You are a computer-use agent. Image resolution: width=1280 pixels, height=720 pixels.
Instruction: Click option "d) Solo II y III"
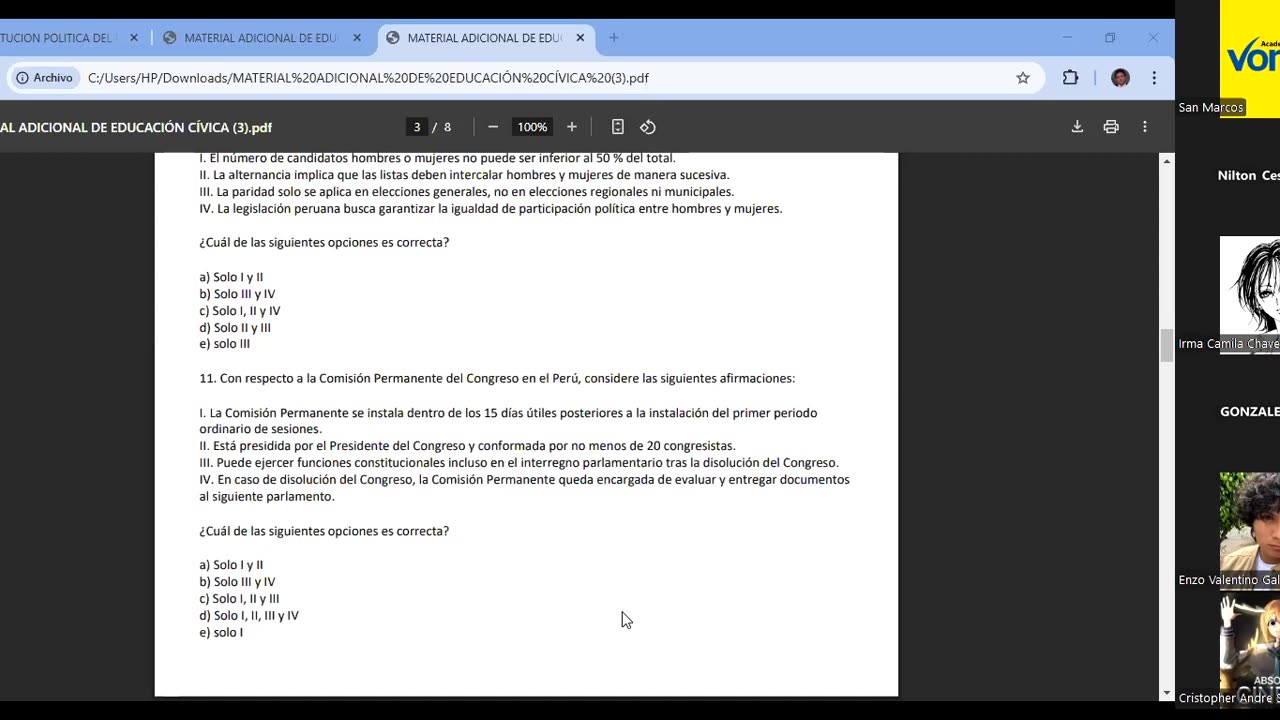click(x=235, y=328)
